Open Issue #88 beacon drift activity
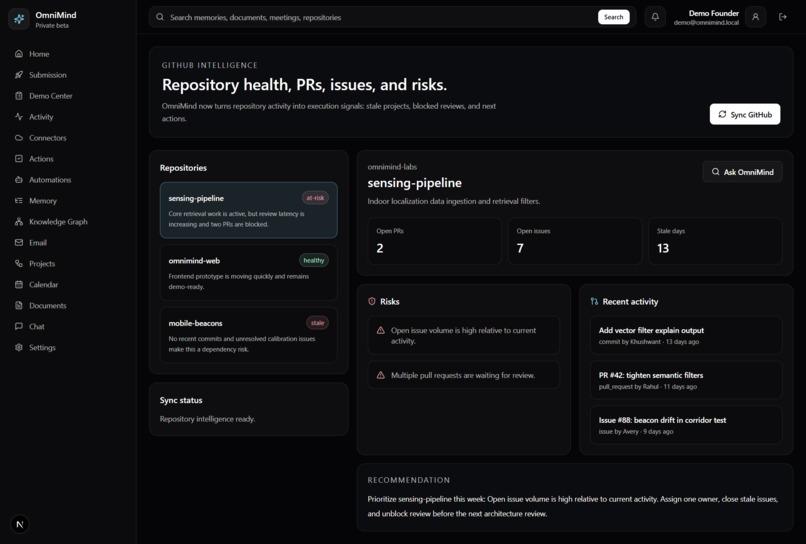The width and height of the screenshot is (806, 544). 686,425
